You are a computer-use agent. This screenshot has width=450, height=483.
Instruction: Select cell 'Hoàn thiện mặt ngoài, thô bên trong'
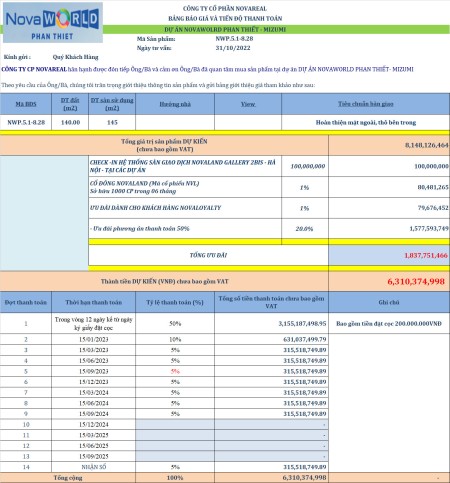coord(366,122)
